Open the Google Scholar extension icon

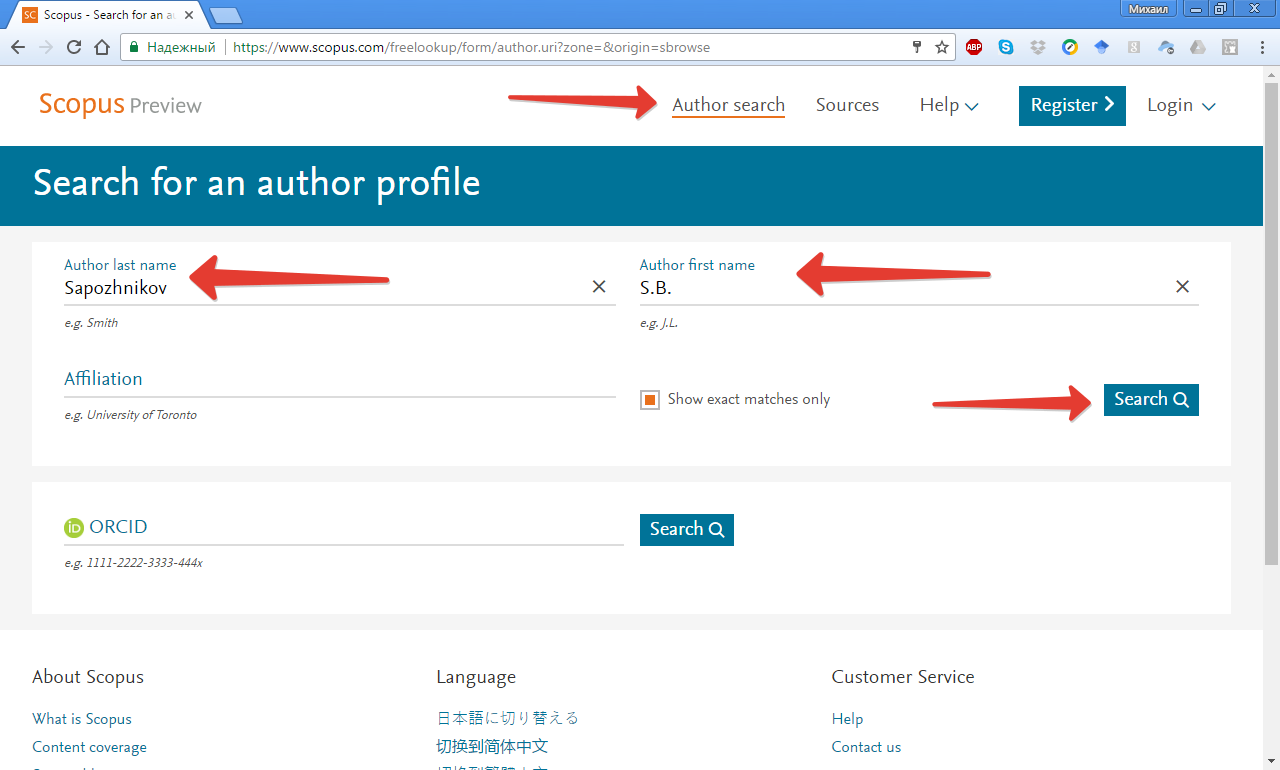(1102, 47)
